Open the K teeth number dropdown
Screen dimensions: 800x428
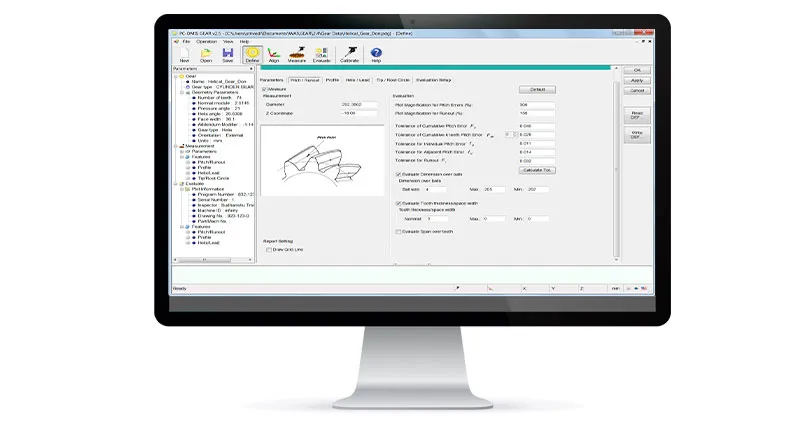(515, 133)
